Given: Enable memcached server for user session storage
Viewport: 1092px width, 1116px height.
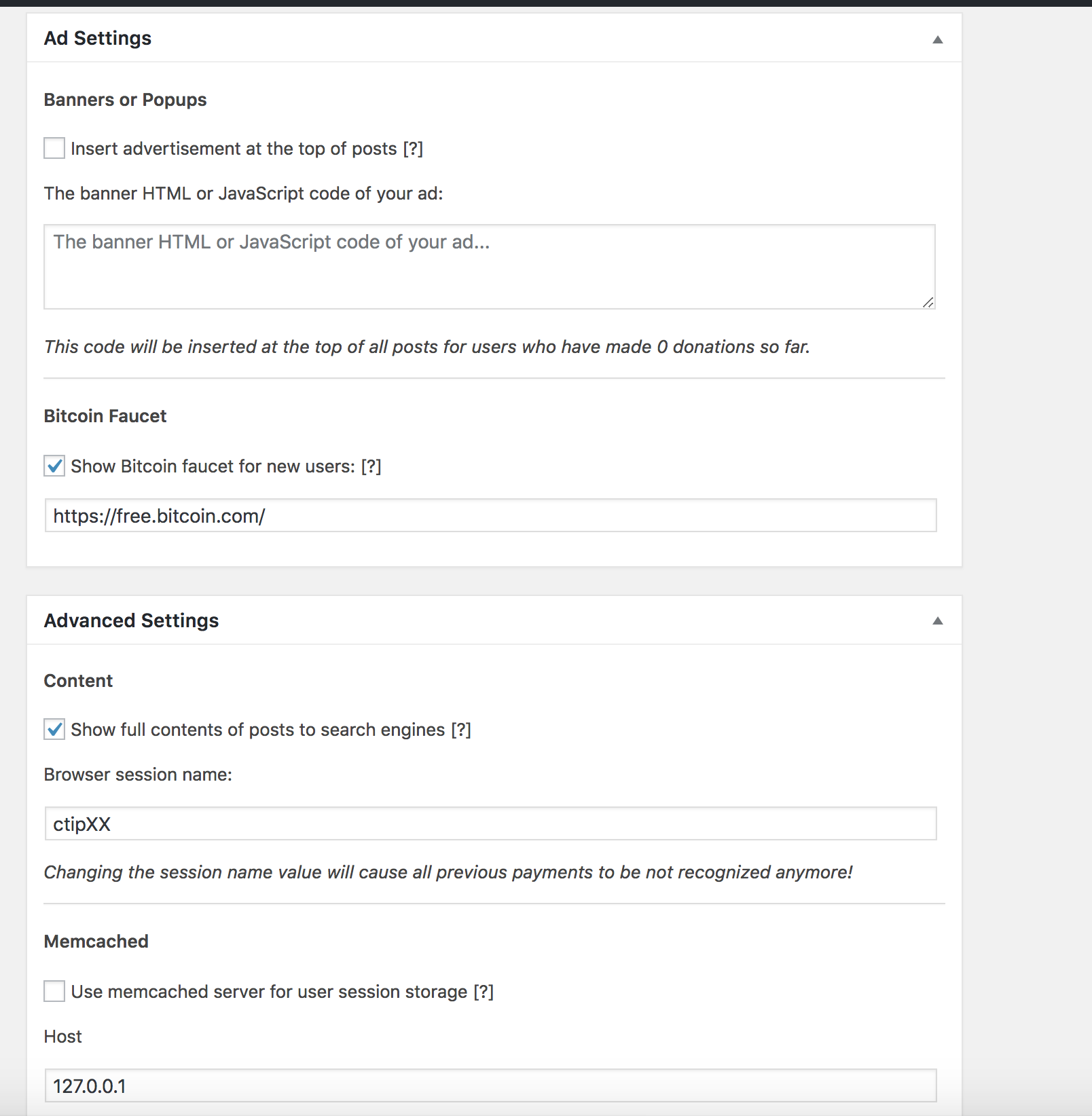Looking at the screenshot, I should (54, 991).
